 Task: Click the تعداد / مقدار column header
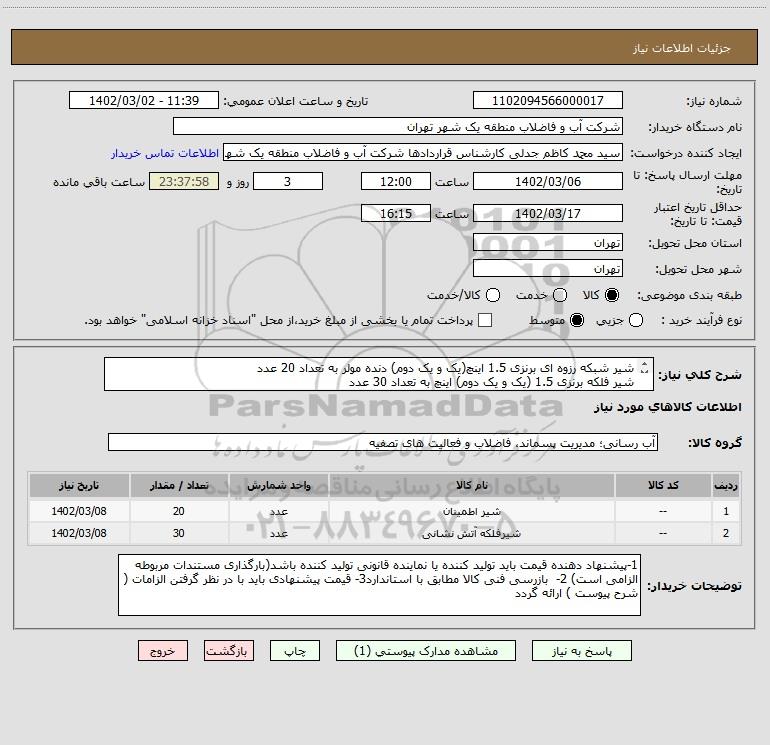point(179,485)
